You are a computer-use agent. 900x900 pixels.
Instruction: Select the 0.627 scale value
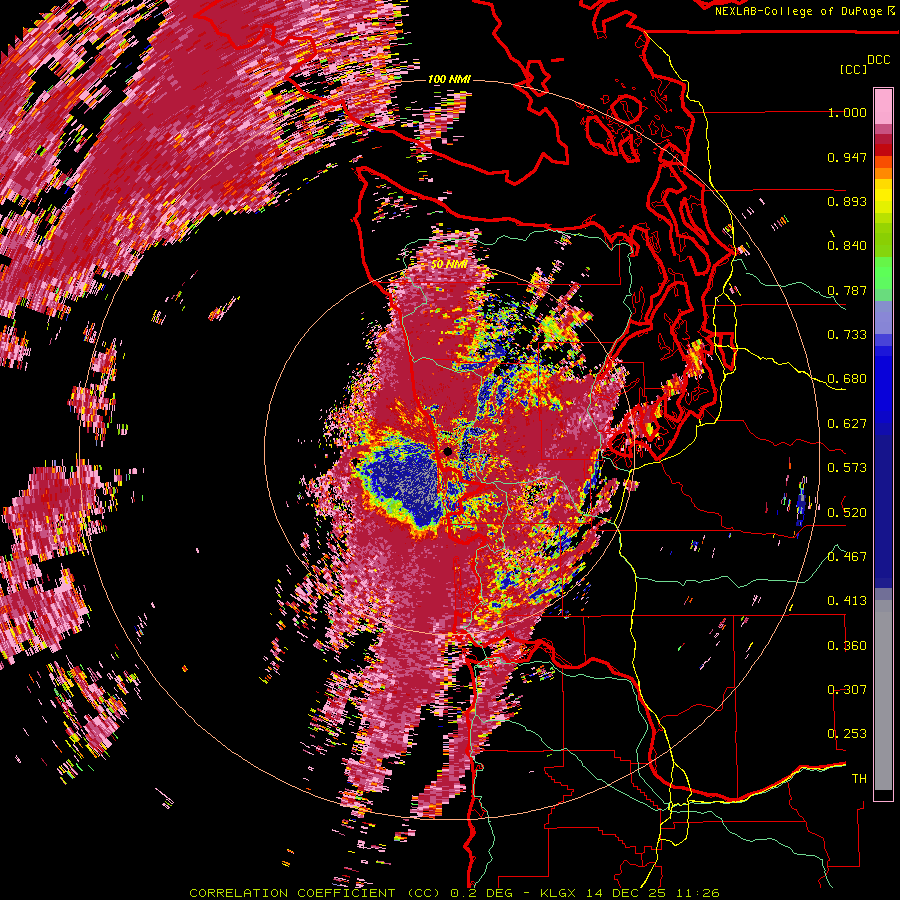[847, 424]
